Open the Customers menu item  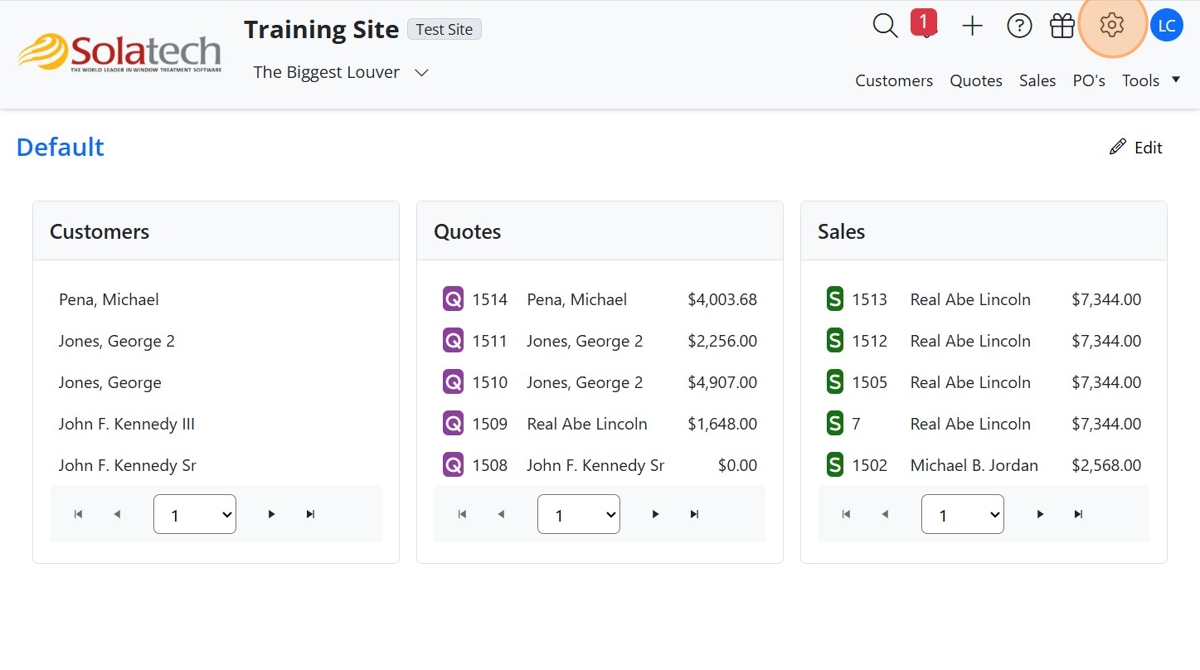pos(893,81)
